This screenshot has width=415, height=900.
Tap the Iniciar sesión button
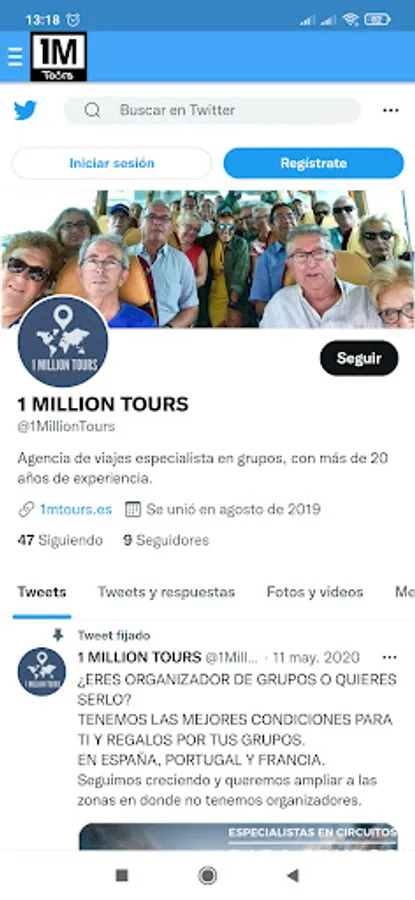[111, 163]
